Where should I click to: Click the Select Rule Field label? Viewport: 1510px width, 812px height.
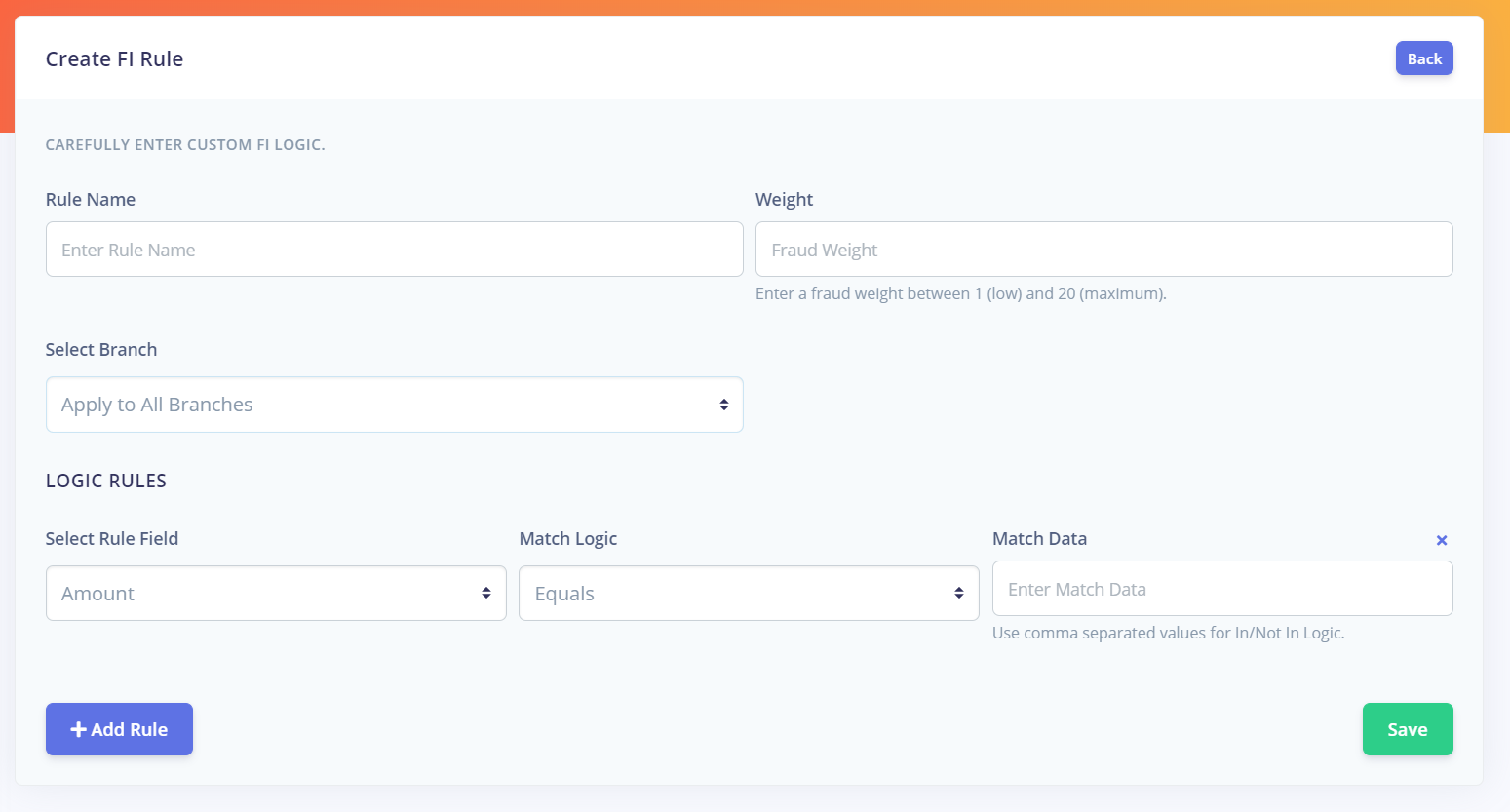(x=112, y=539)
